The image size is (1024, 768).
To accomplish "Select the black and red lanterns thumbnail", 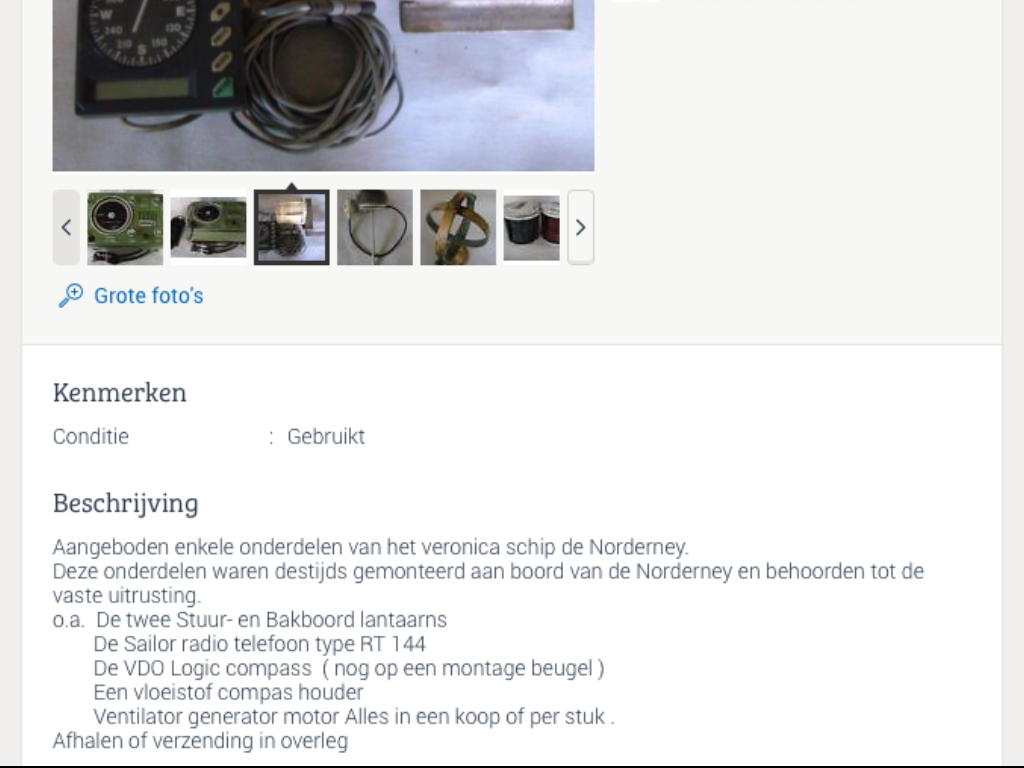I will [532, 227].
